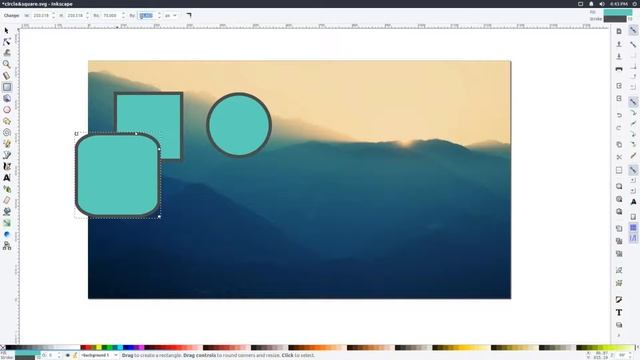Select the Spiral tool
Image resolution: width=640 pixels, height=360 pixels.
7,132
